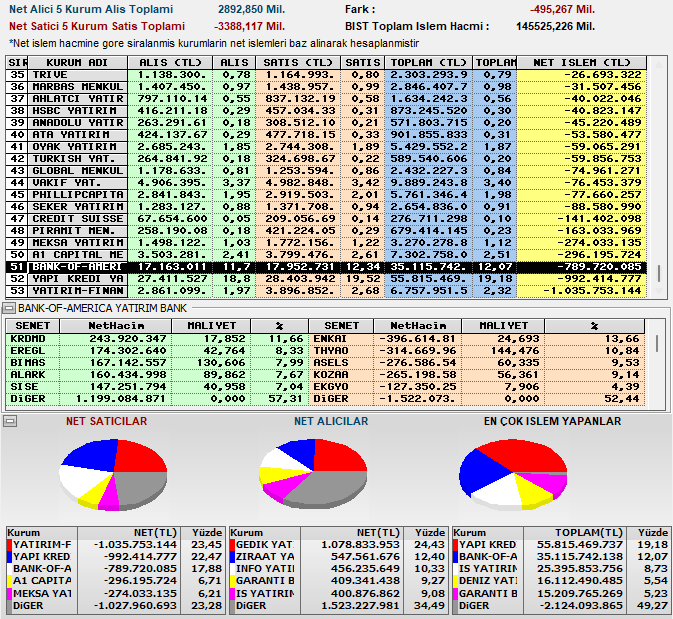Click the Kurum header above YATIRIM-F

[42, 533]
